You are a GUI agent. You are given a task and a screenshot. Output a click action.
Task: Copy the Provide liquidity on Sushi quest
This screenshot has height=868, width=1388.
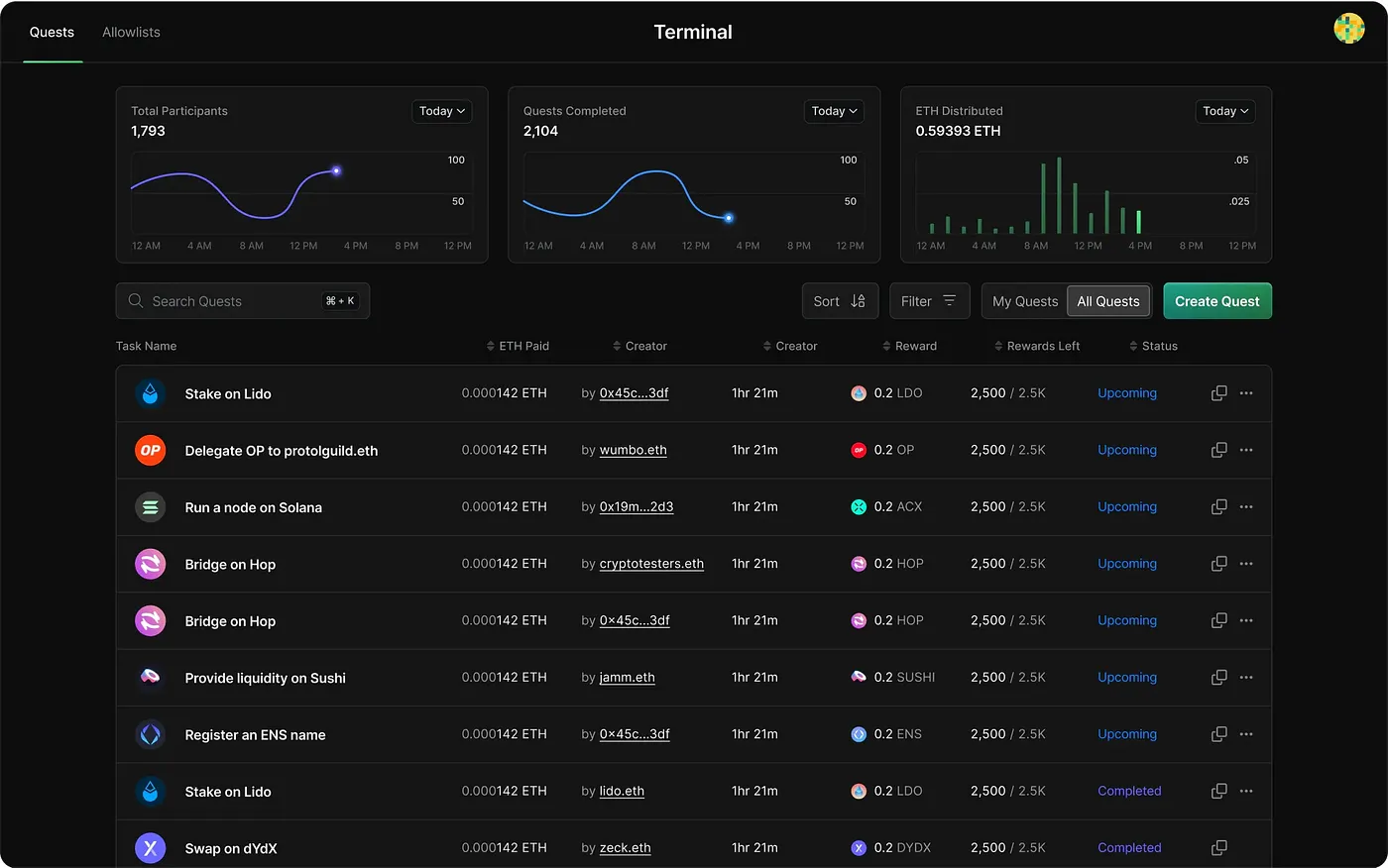tap(1219, 677)
